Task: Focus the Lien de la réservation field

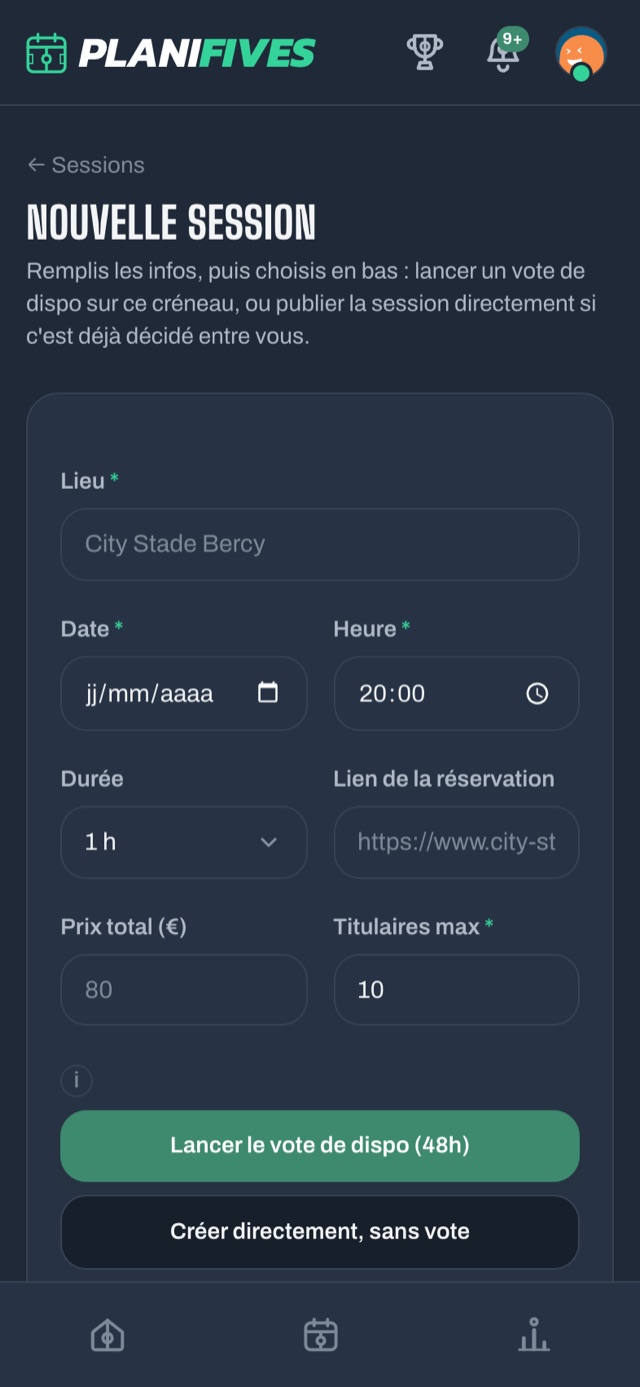Action: 456,842
